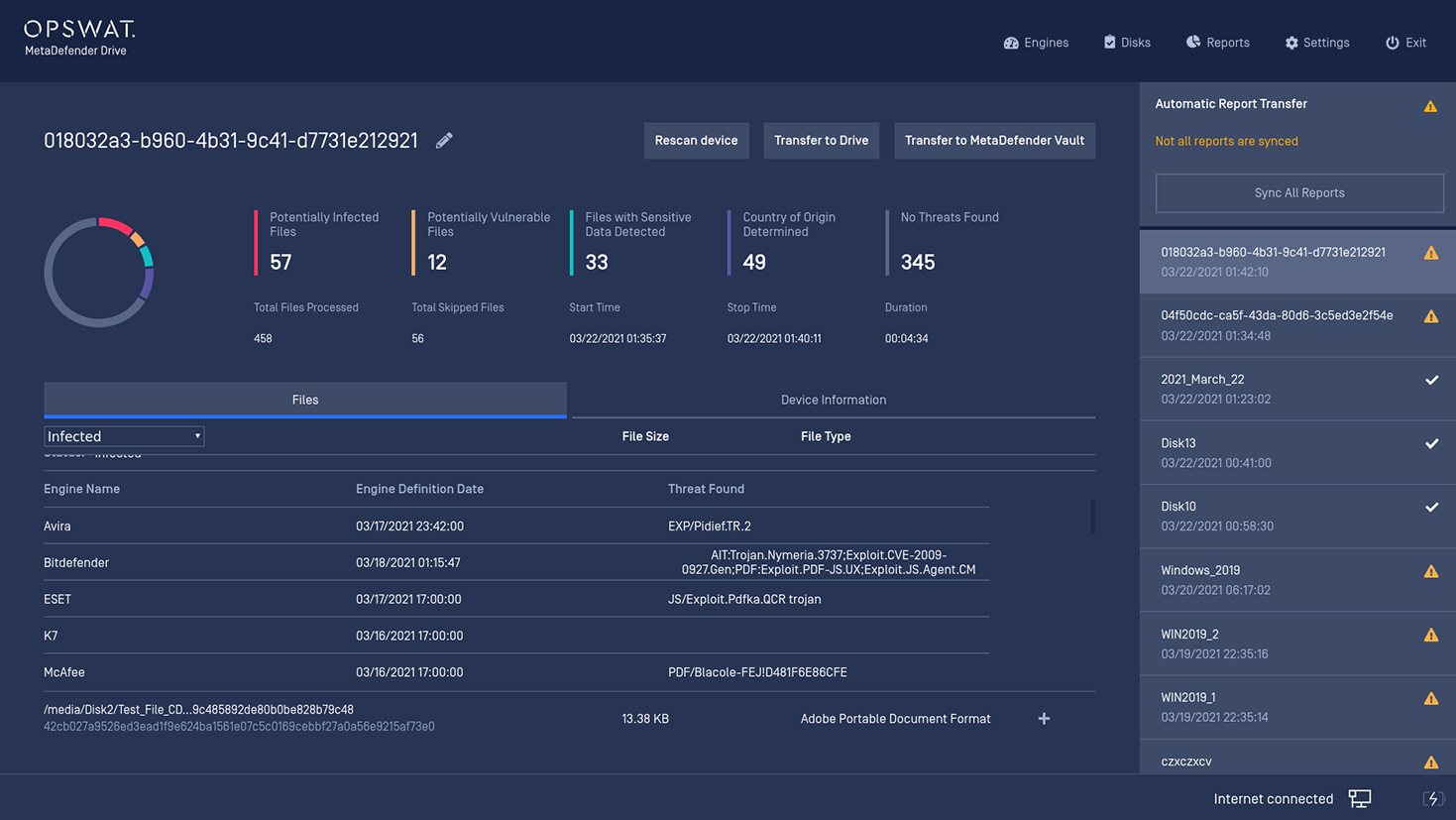This screenshot has height=820, width=1456.
Task: Click the Threat Found column header
Action: point(706,489)
